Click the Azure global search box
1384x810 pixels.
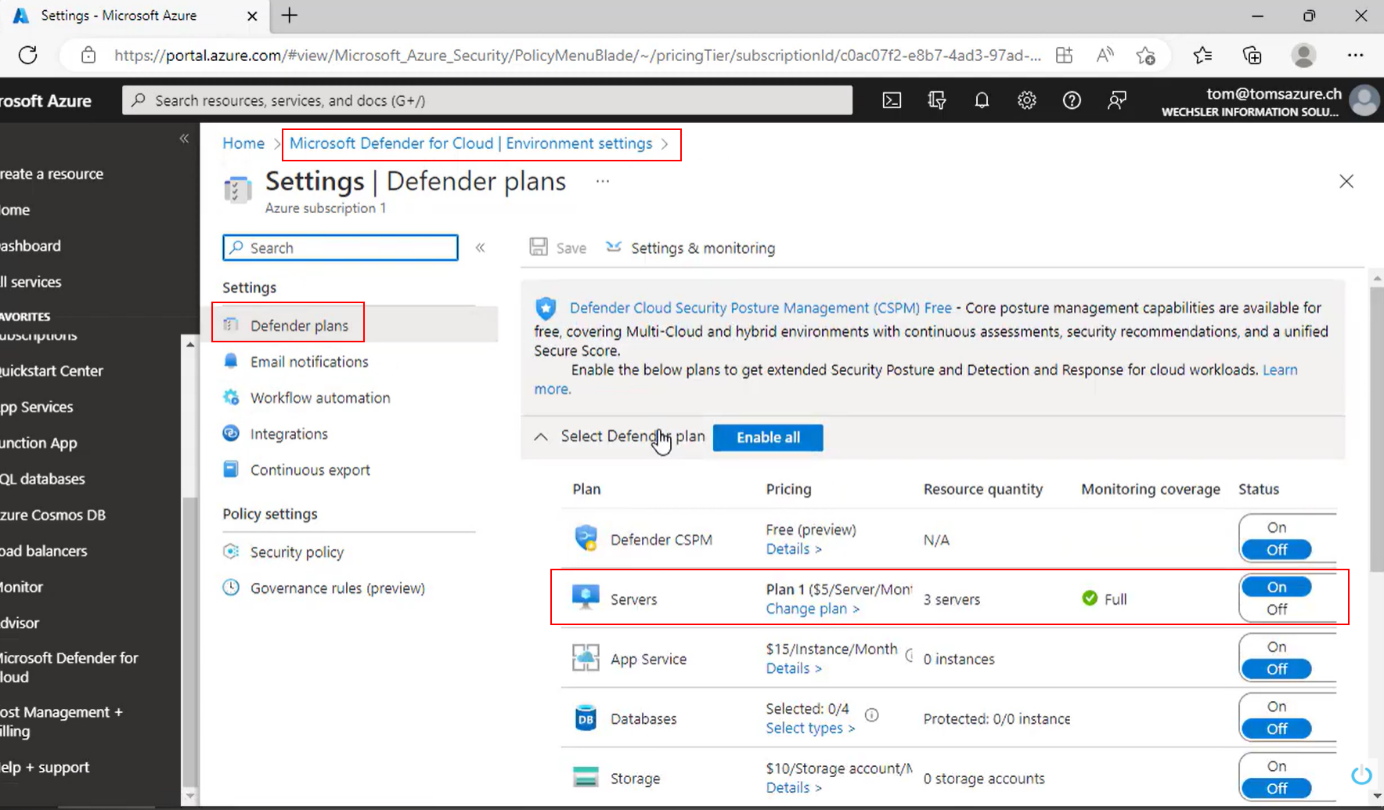[487, 100]
